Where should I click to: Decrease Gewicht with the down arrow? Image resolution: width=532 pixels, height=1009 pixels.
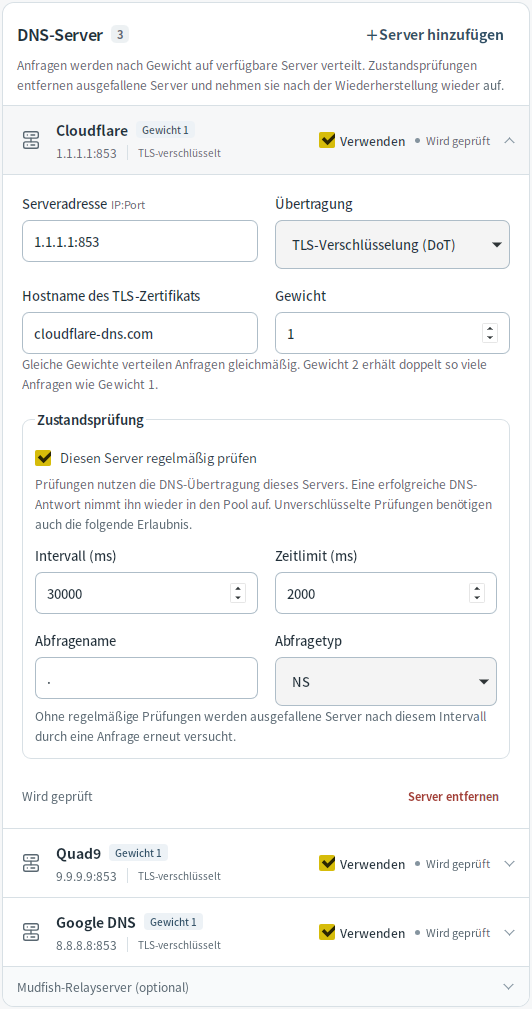[490, 338]
